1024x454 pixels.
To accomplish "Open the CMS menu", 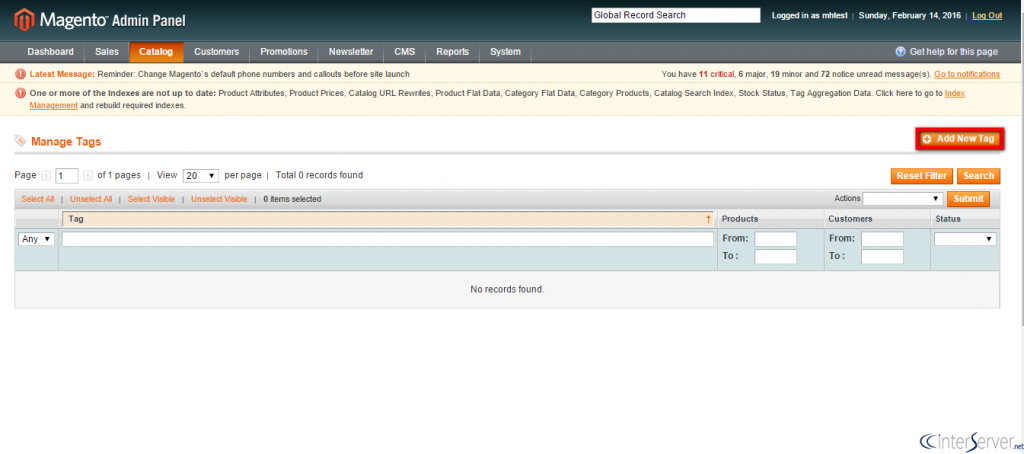I will click(x=404, y=52).
